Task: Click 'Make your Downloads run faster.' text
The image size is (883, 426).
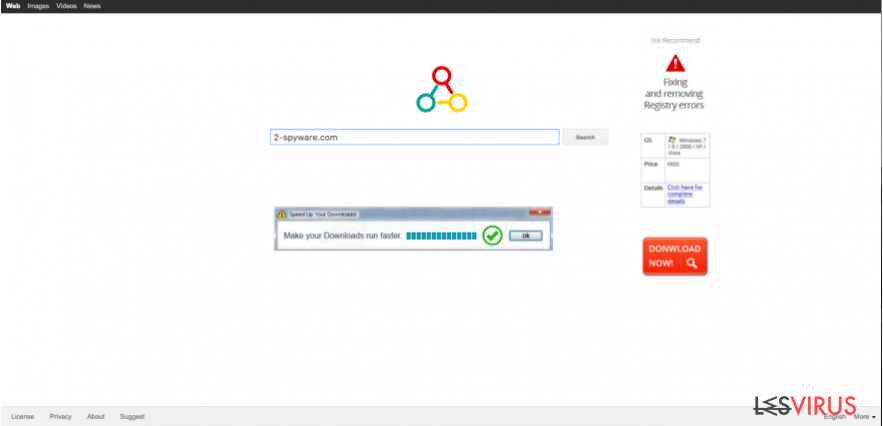Action: 342,236
